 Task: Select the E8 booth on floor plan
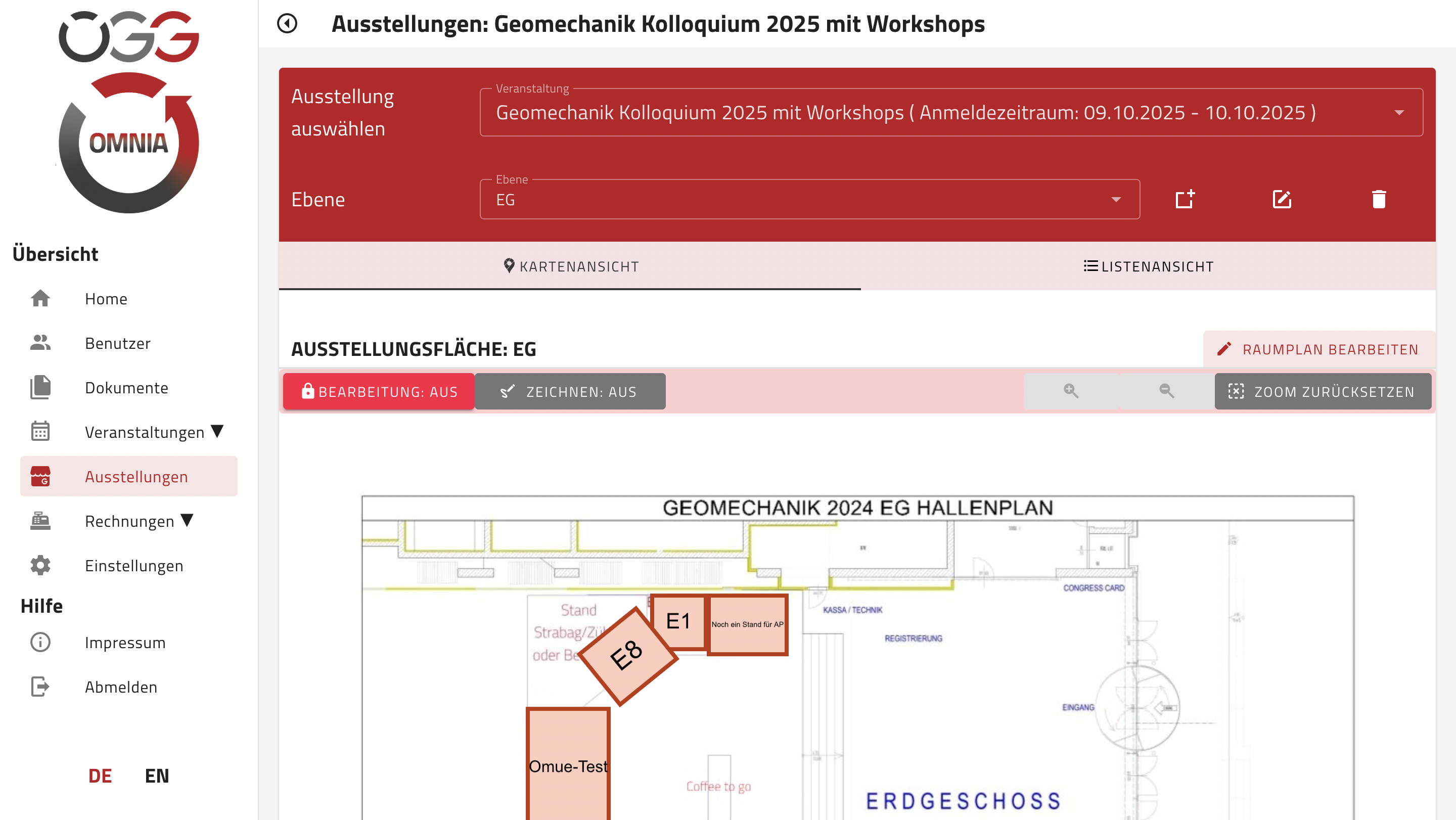tap(626, 656)
